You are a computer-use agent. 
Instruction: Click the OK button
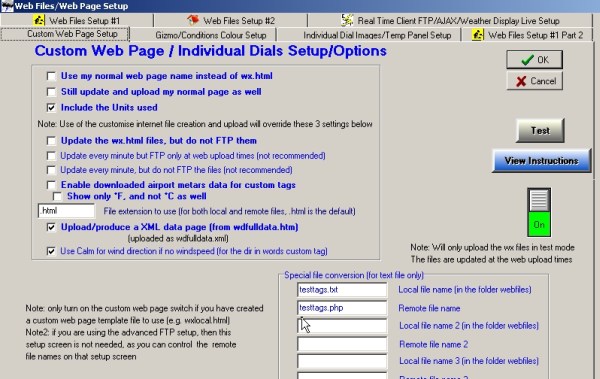tap(534, 60)
